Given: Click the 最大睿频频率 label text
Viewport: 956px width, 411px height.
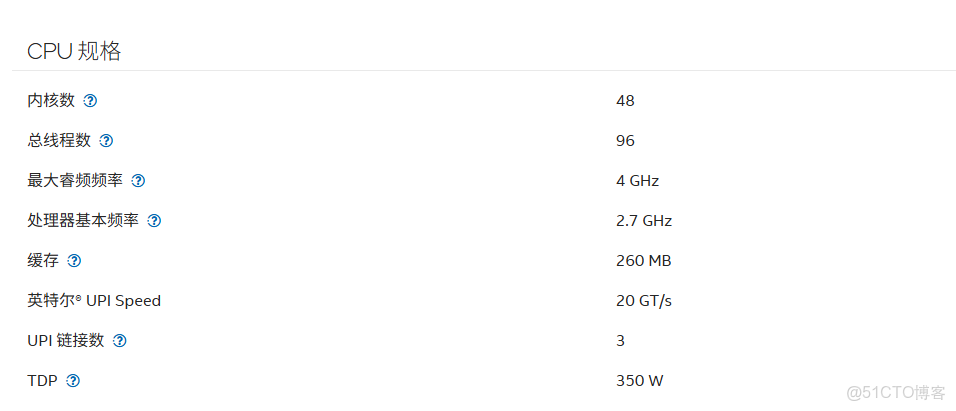Looking at the screenshot, I should coord(75,181).
